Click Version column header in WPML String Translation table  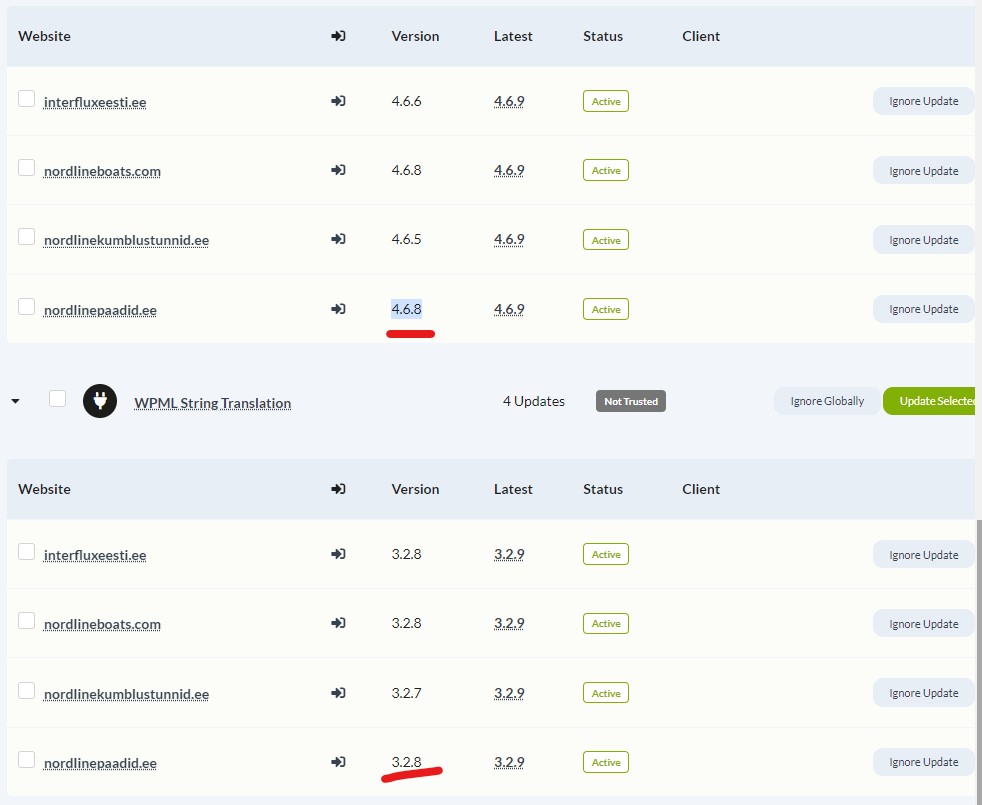(415, 489)
